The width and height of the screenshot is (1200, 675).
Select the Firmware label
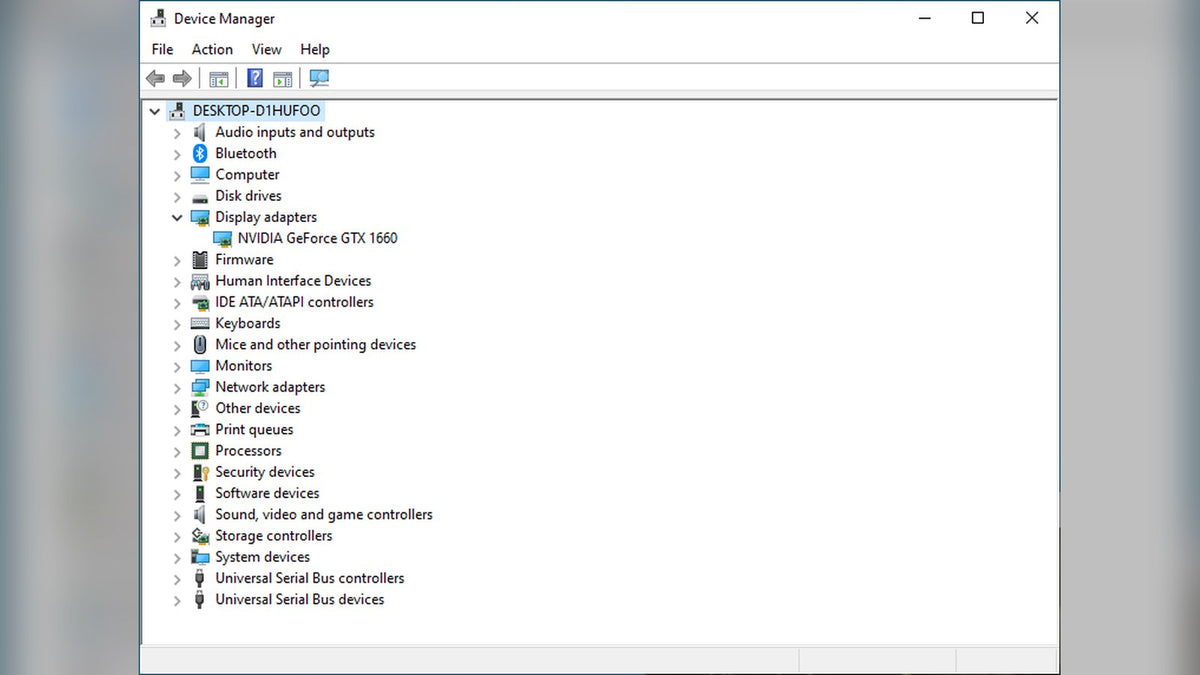point(244,259)
